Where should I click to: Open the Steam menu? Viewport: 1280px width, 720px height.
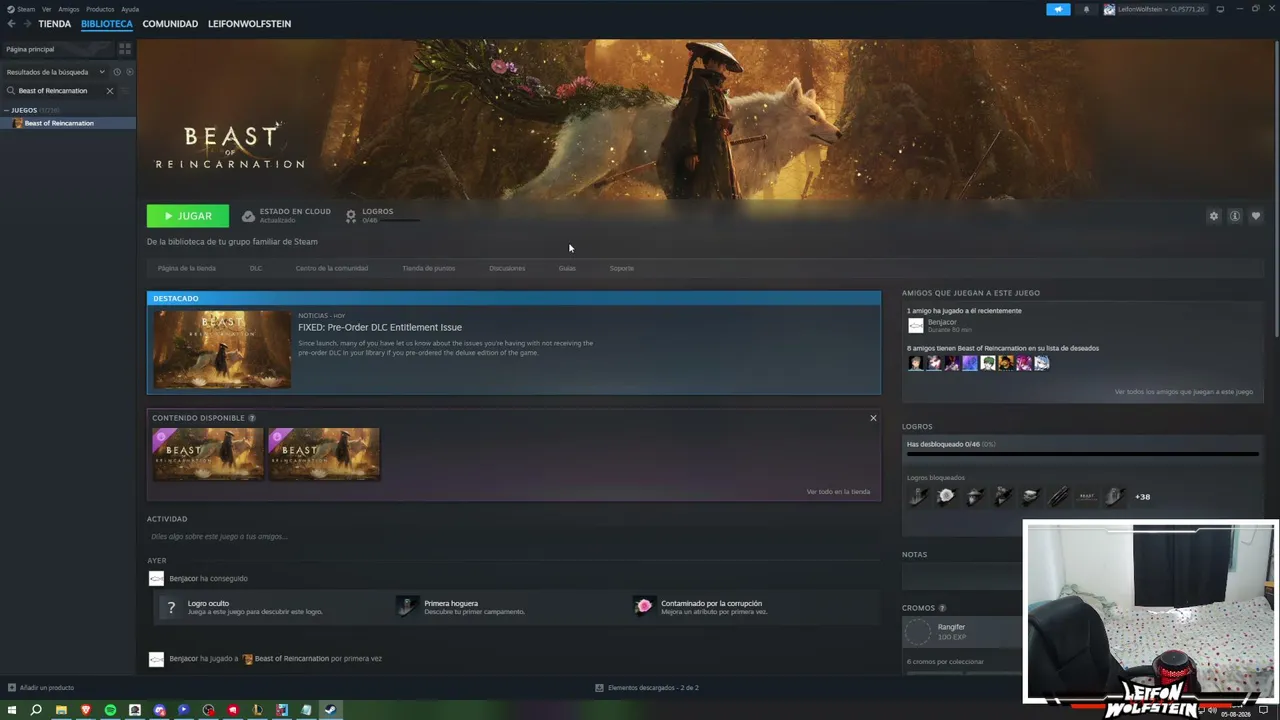[21, 9]
